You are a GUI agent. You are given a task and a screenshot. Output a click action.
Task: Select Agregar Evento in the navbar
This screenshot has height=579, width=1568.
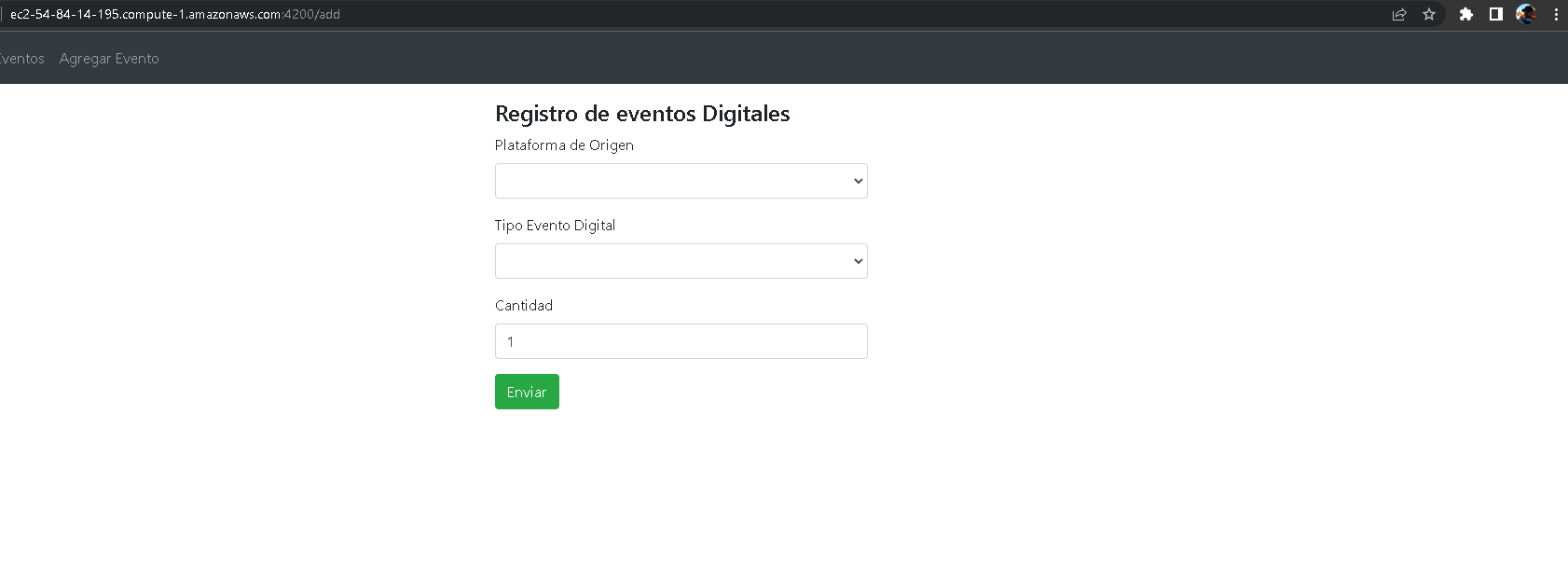coord(108,58)
